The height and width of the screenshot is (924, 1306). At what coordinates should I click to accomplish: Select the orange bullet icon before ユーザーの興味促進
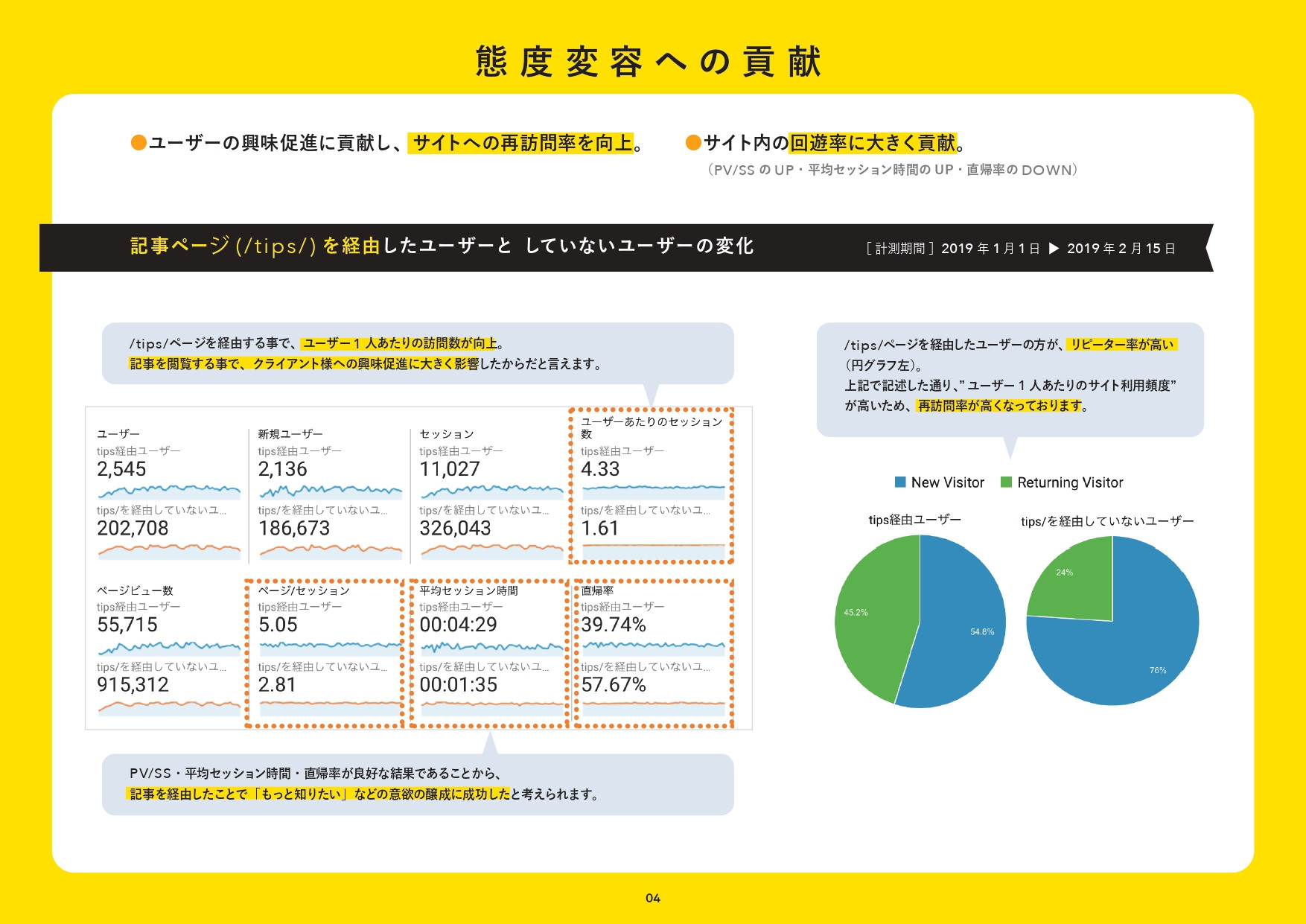tap(138, 141)
